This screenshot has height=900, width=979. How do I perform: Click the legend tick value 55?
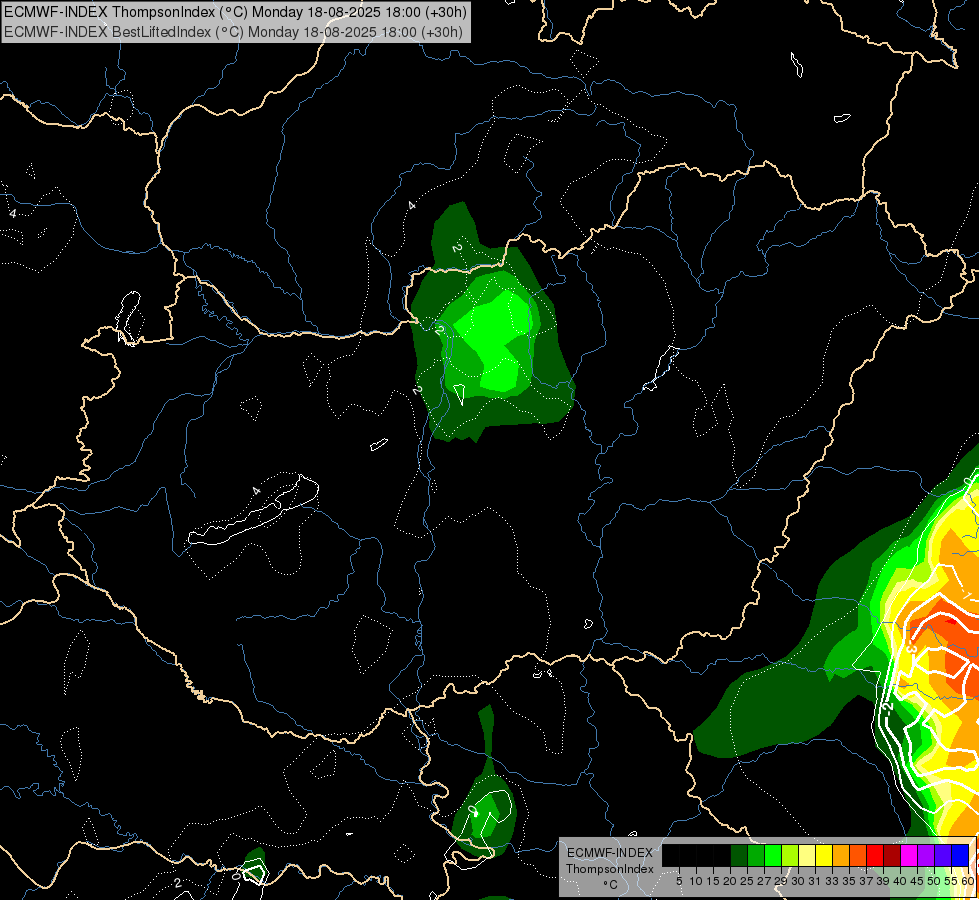[x=951, y=881]
